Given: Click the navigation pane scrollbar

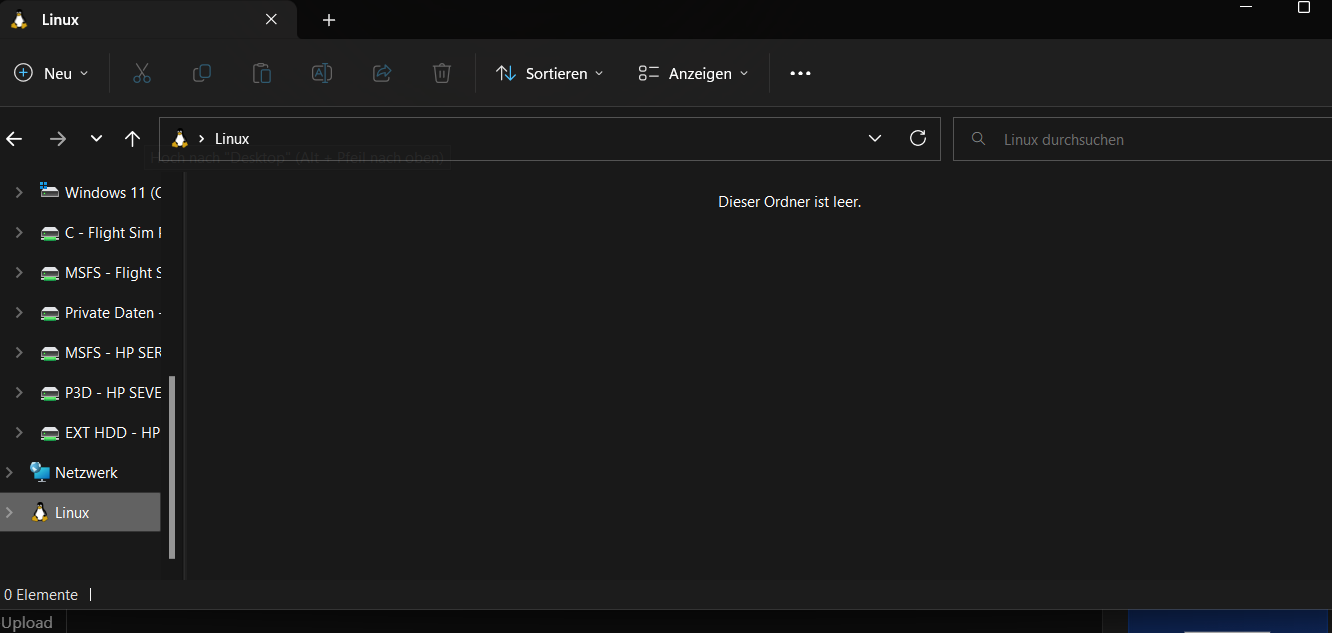Looking at the screenshot, I should (x=172, y=466).
